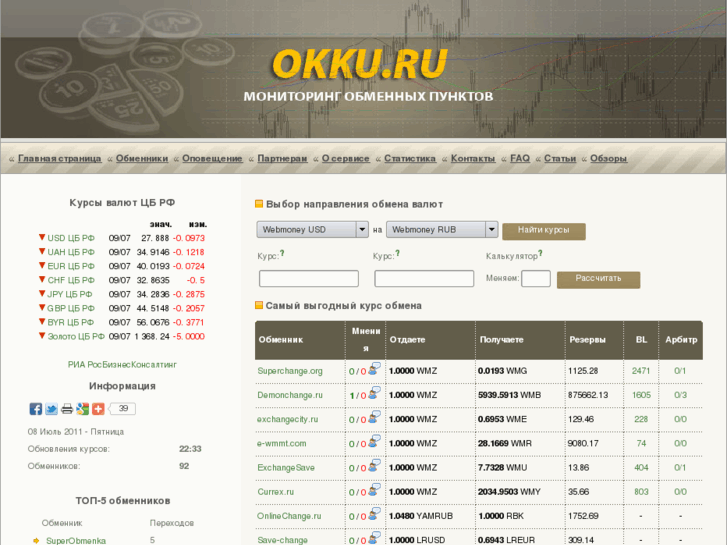Open e-wmmt.com exchanger link

click(281, 443)
